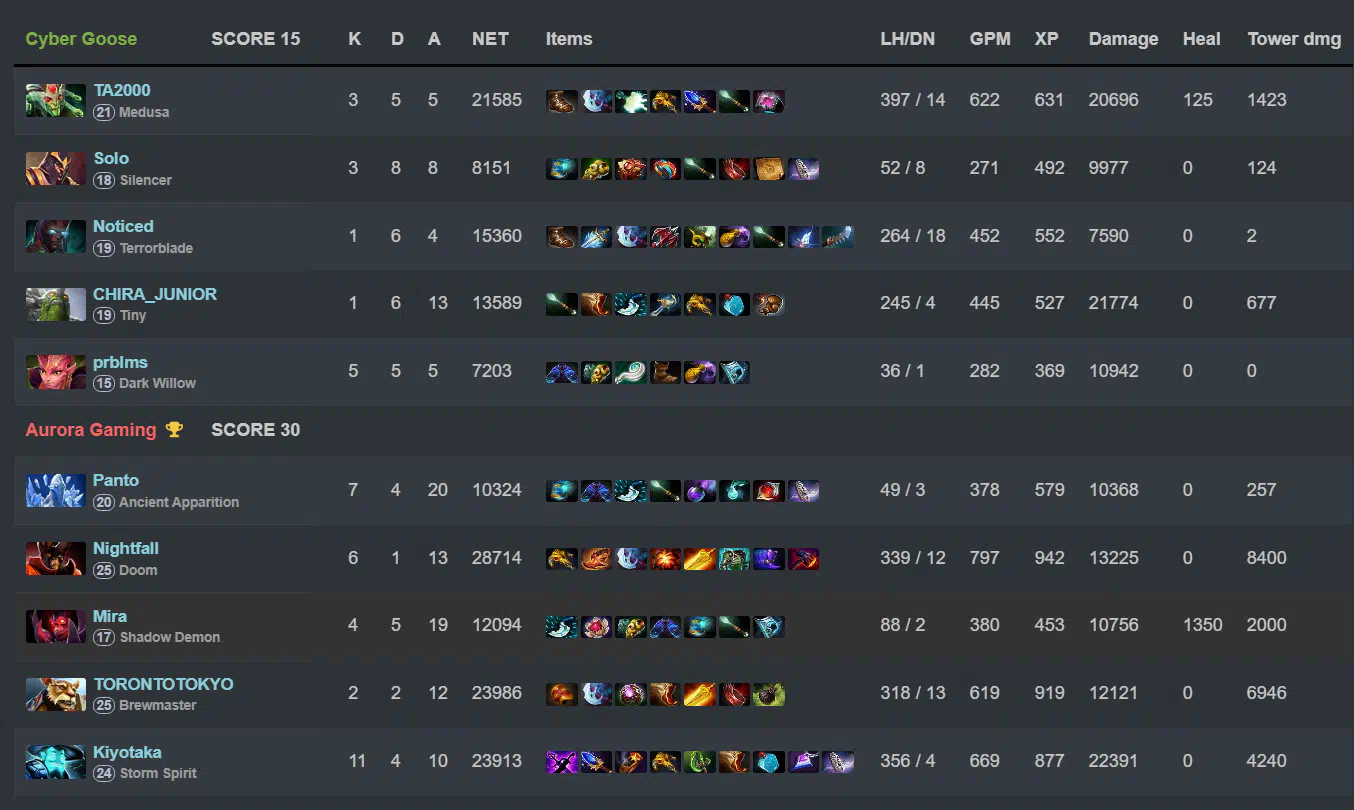Click the GPM column header
This screenshot has height=810, width=1354.
(x=990, y=39)
